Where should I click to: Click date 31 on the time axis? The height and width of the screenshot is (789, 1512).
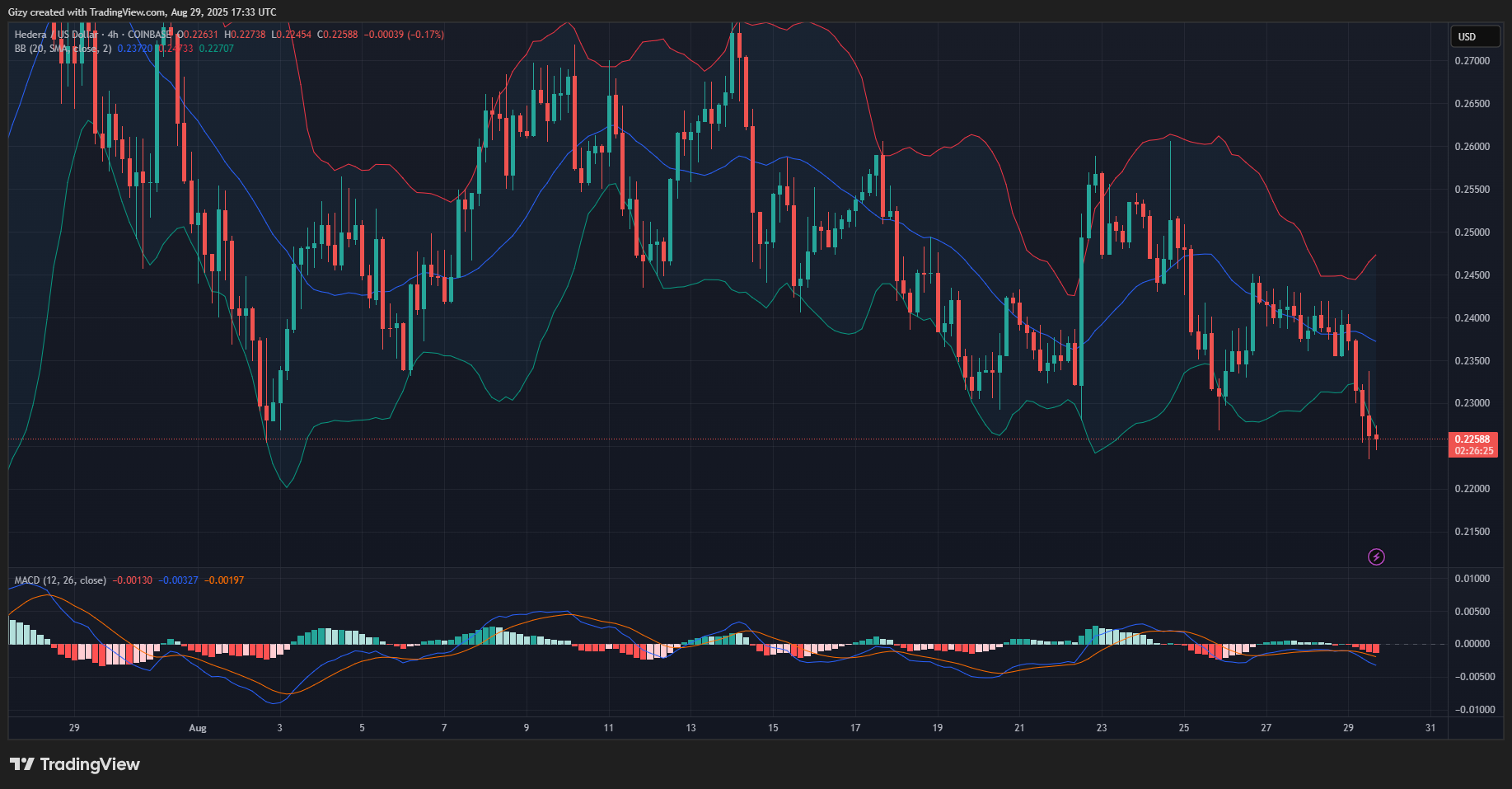coord(1430,728)
